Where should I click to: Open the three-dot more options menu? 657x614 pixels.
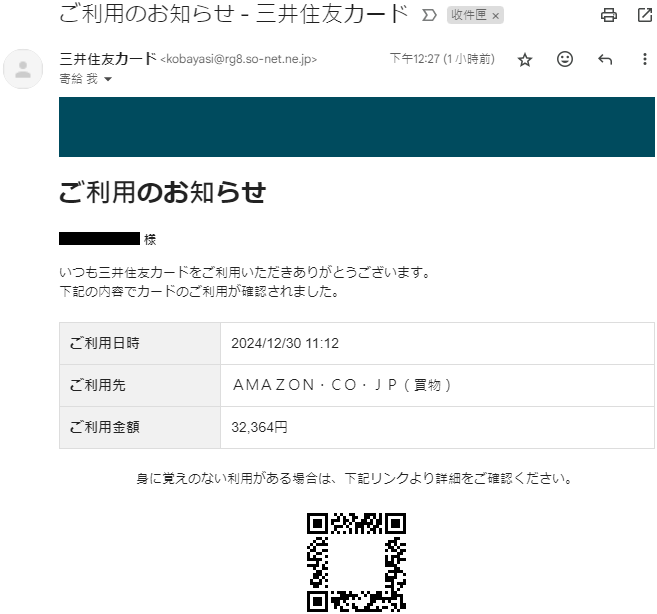(644, 59)
